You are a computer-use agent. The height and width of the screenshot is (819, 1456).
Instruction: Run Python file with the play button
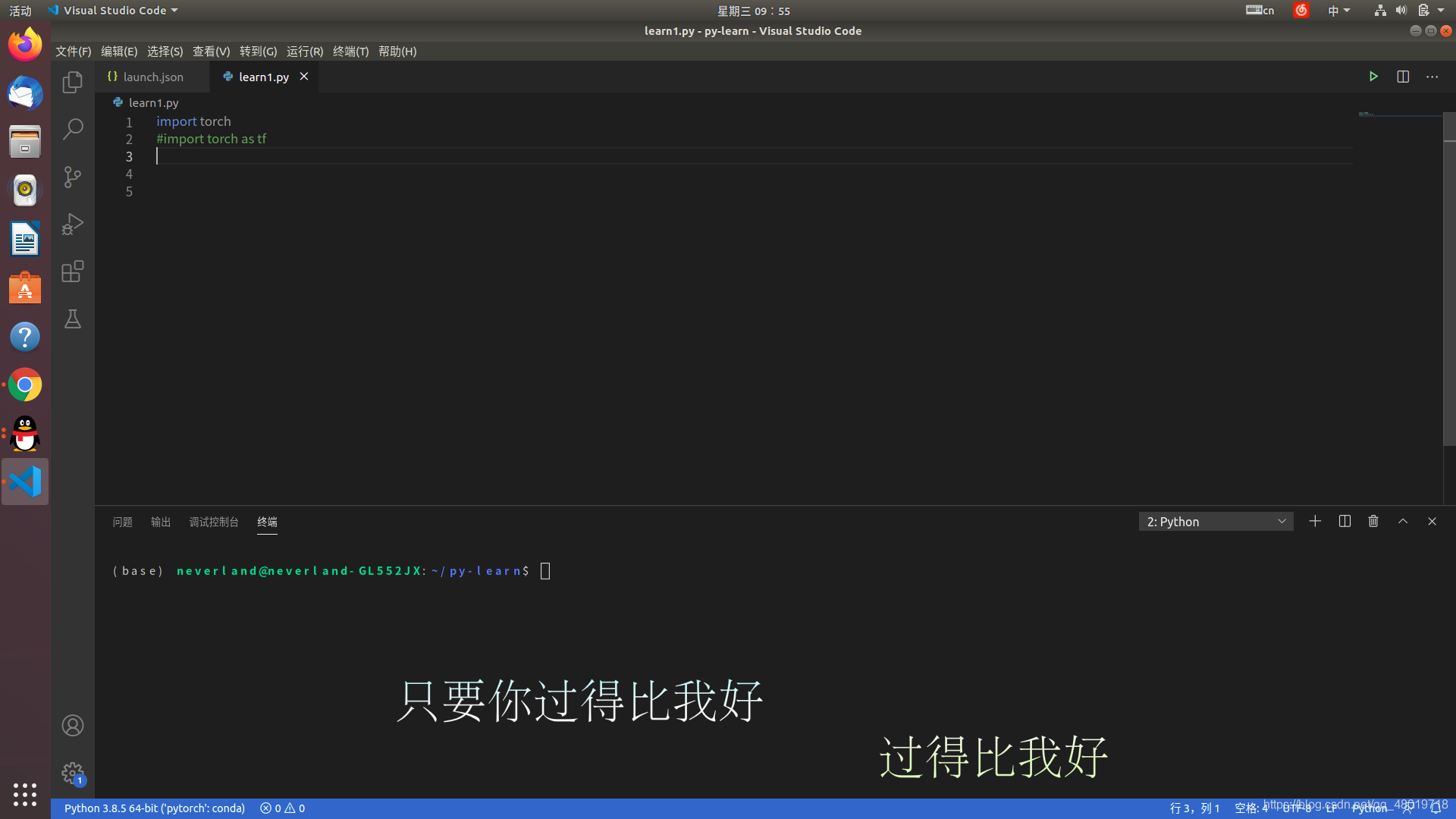[x=1373, y=77]
